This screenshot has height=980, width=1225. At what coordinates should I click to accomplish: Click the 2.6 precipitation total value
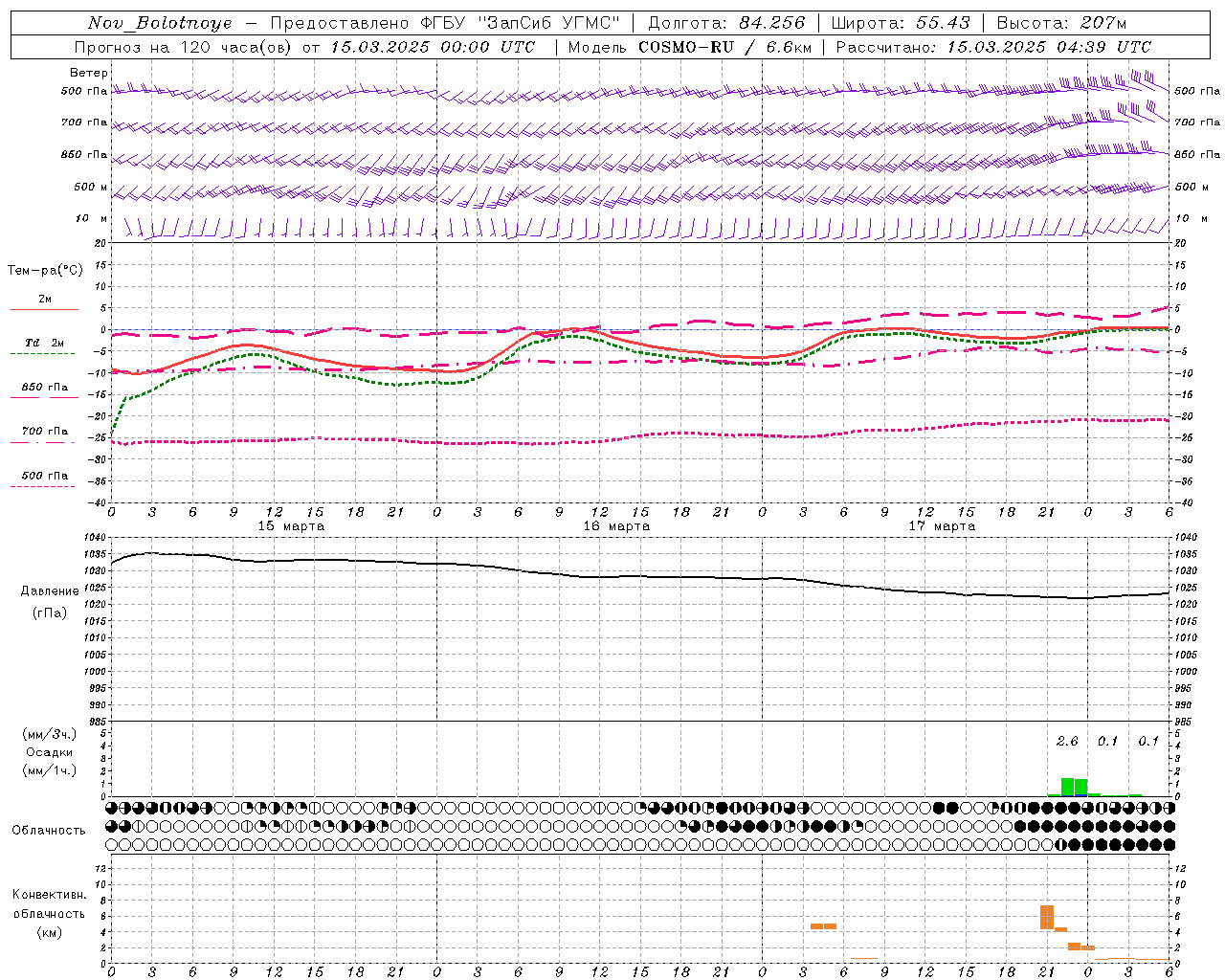point(1067,742)
